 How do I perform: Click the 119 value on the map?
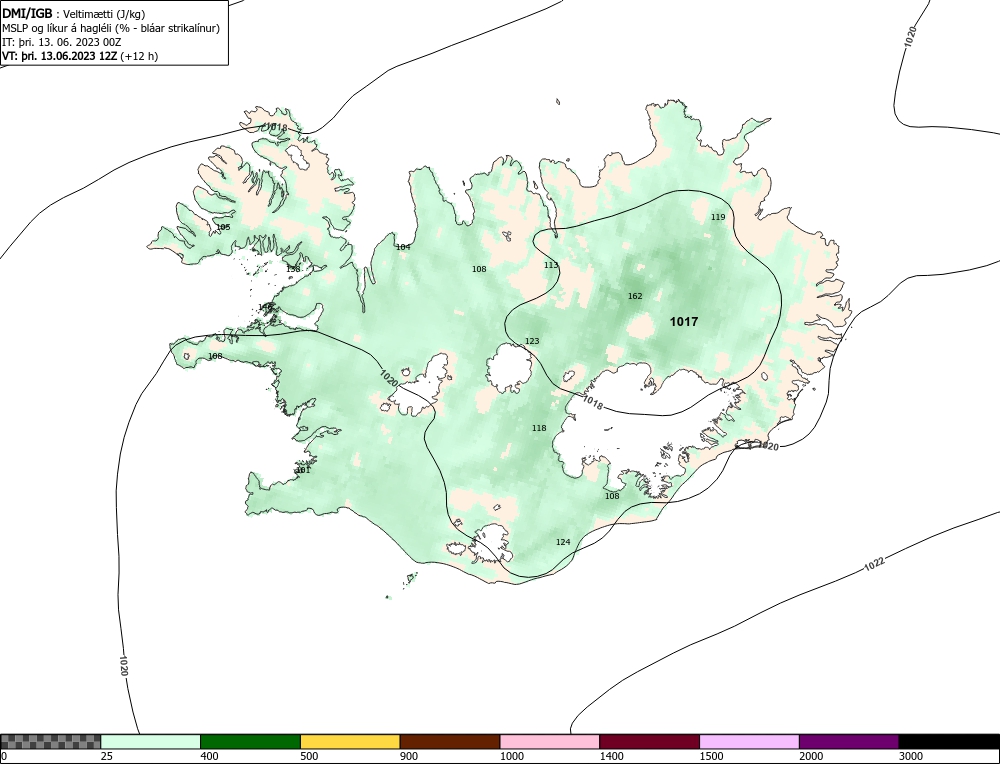718,217
